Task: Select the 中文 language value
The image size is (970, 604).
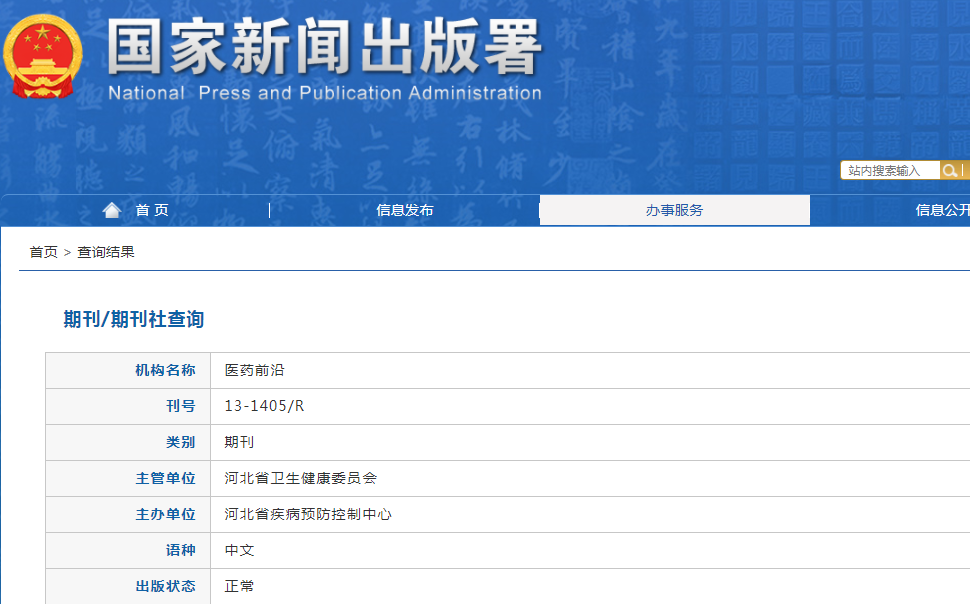Action: pos(239,550)
